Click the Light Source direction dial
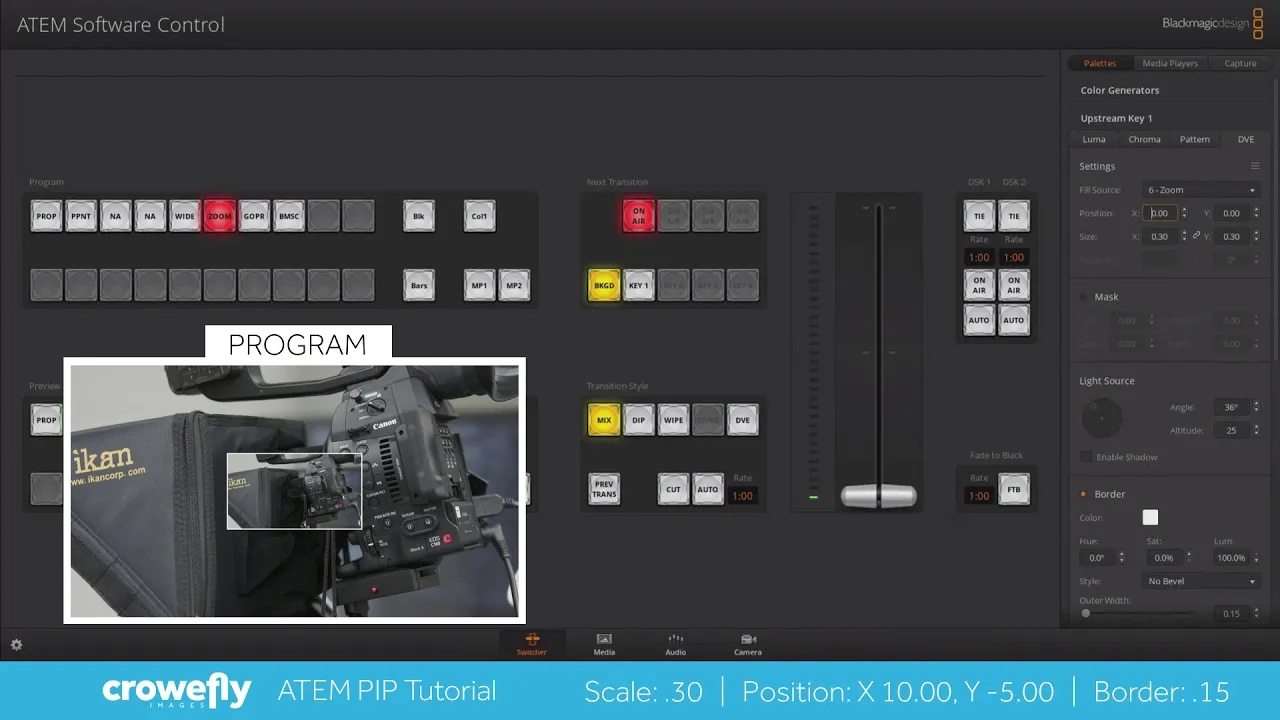The width and height of the screenshot is (1280, 720). tap(1102, 418)
